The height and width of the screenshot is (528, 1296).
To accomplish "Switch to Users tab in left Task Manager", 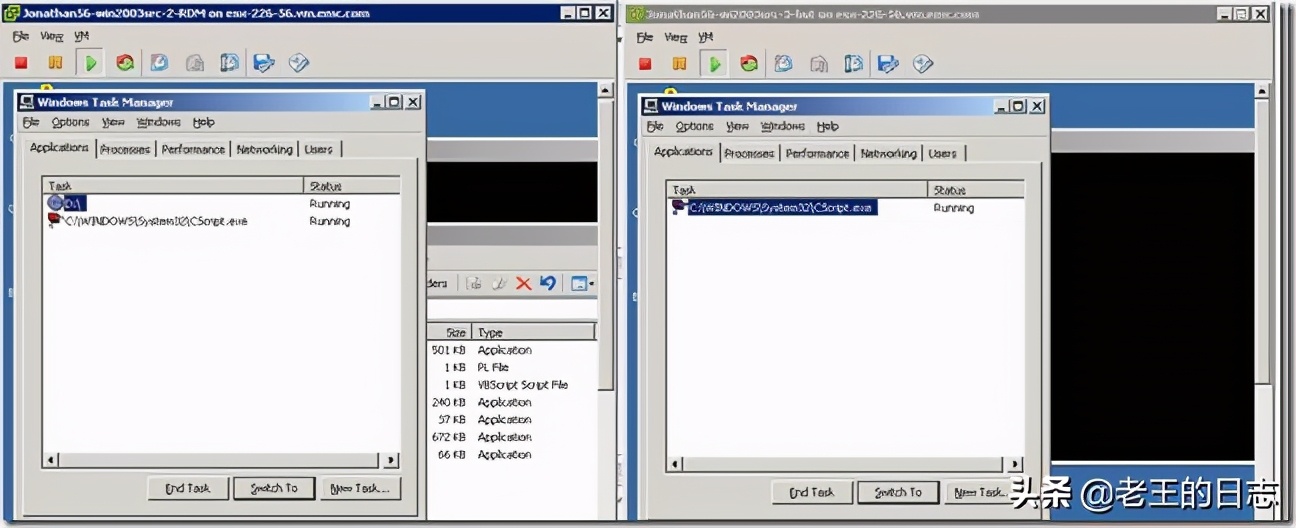I will pos(319,149).
